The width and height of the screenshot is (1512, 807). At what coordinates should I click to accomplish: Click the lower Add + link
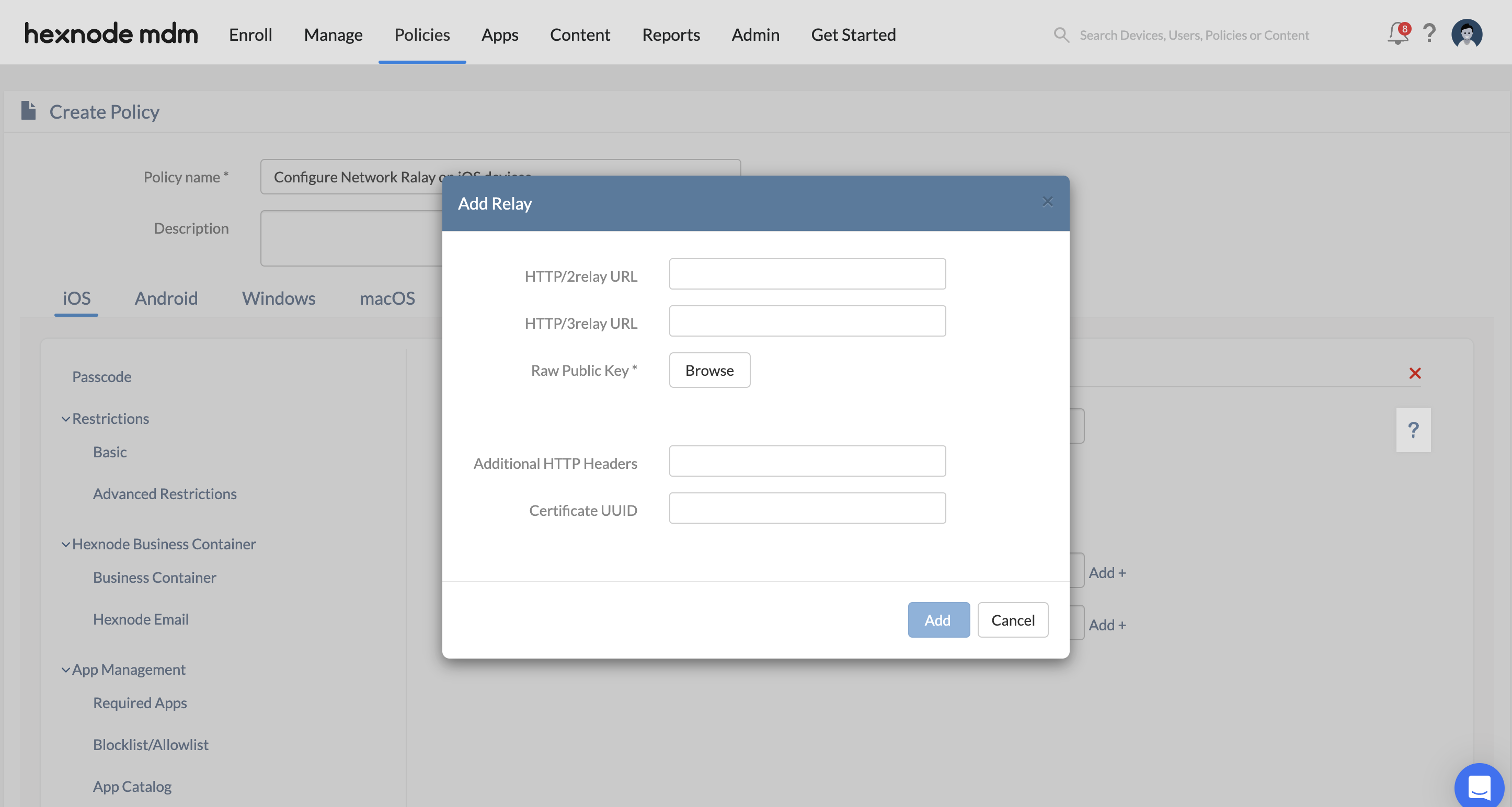tap(1107, 625)
